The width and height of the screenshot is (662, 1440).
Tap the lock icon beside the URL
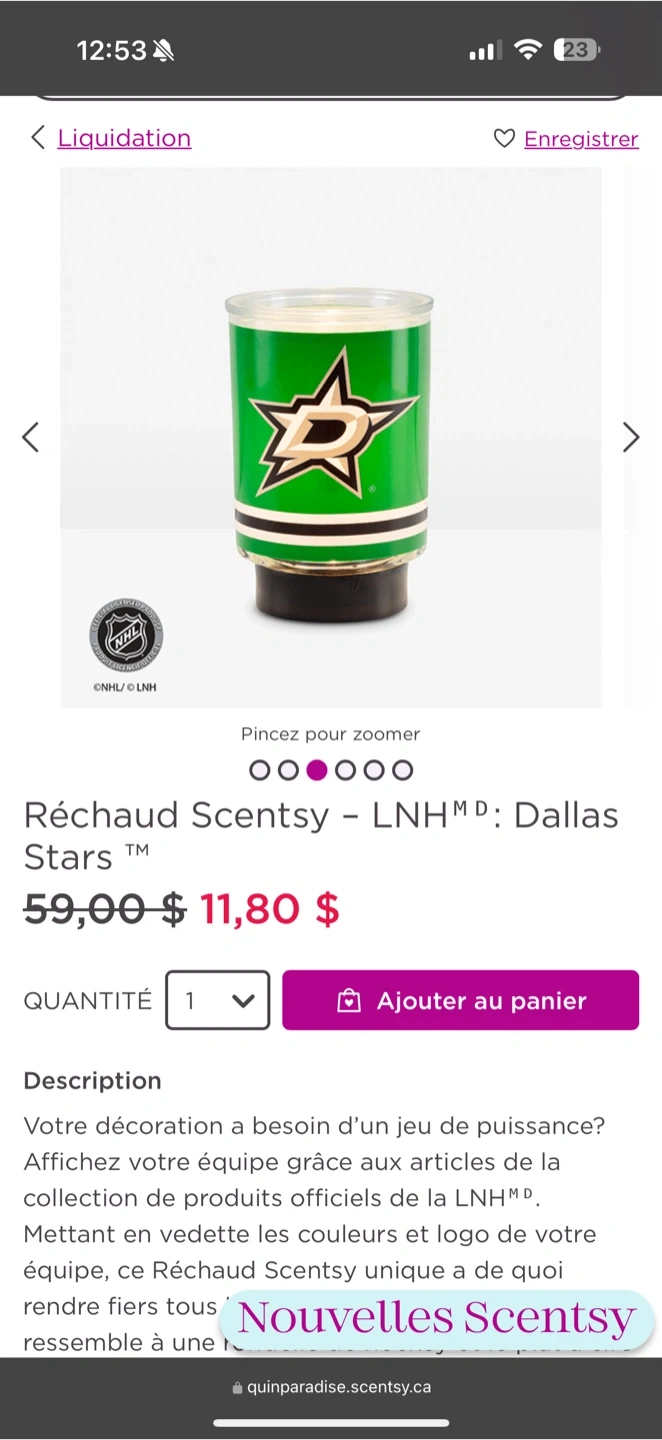coord(237,1388)
